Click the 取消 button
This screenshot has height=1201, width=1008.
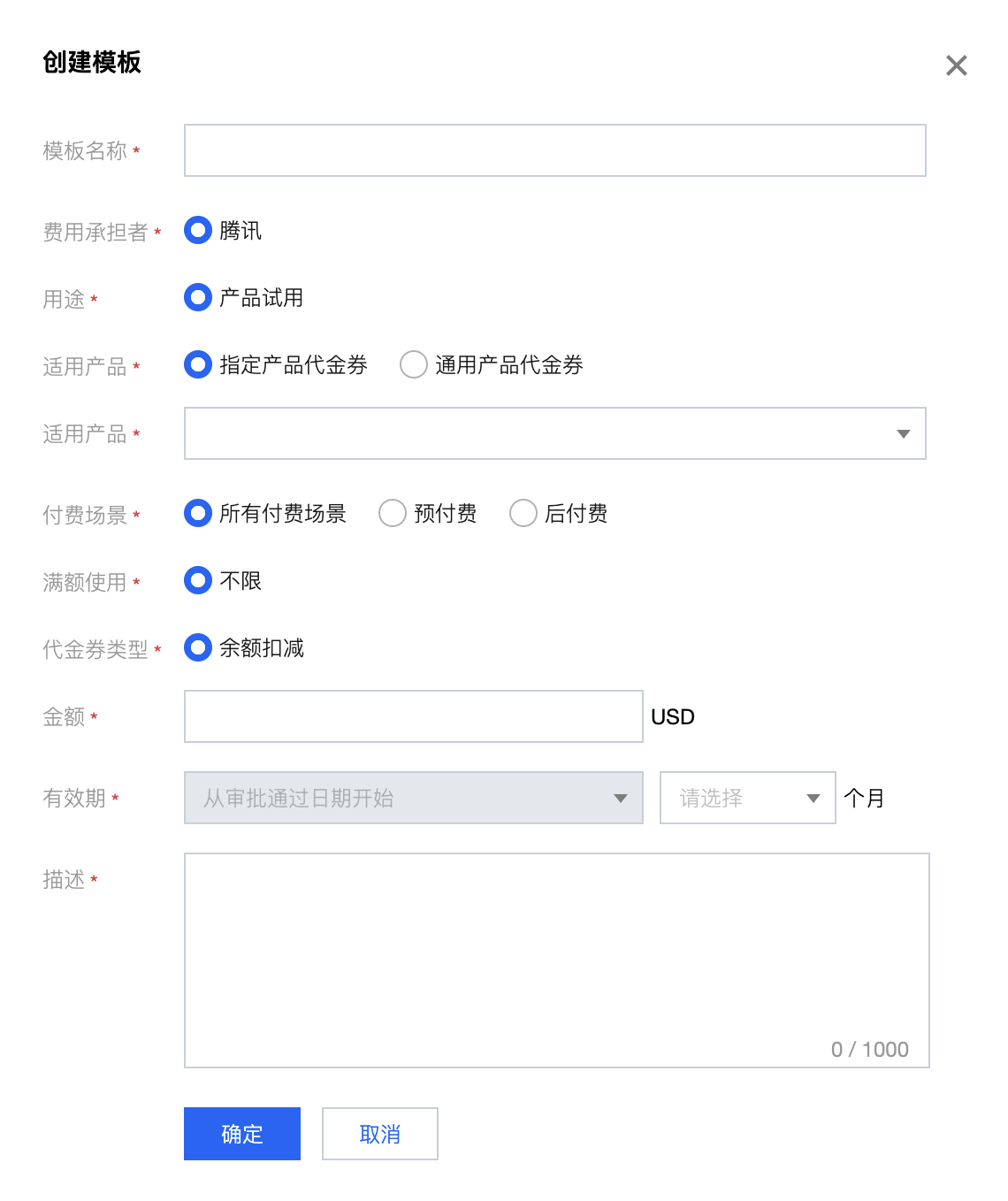[x=380, y=1134]
